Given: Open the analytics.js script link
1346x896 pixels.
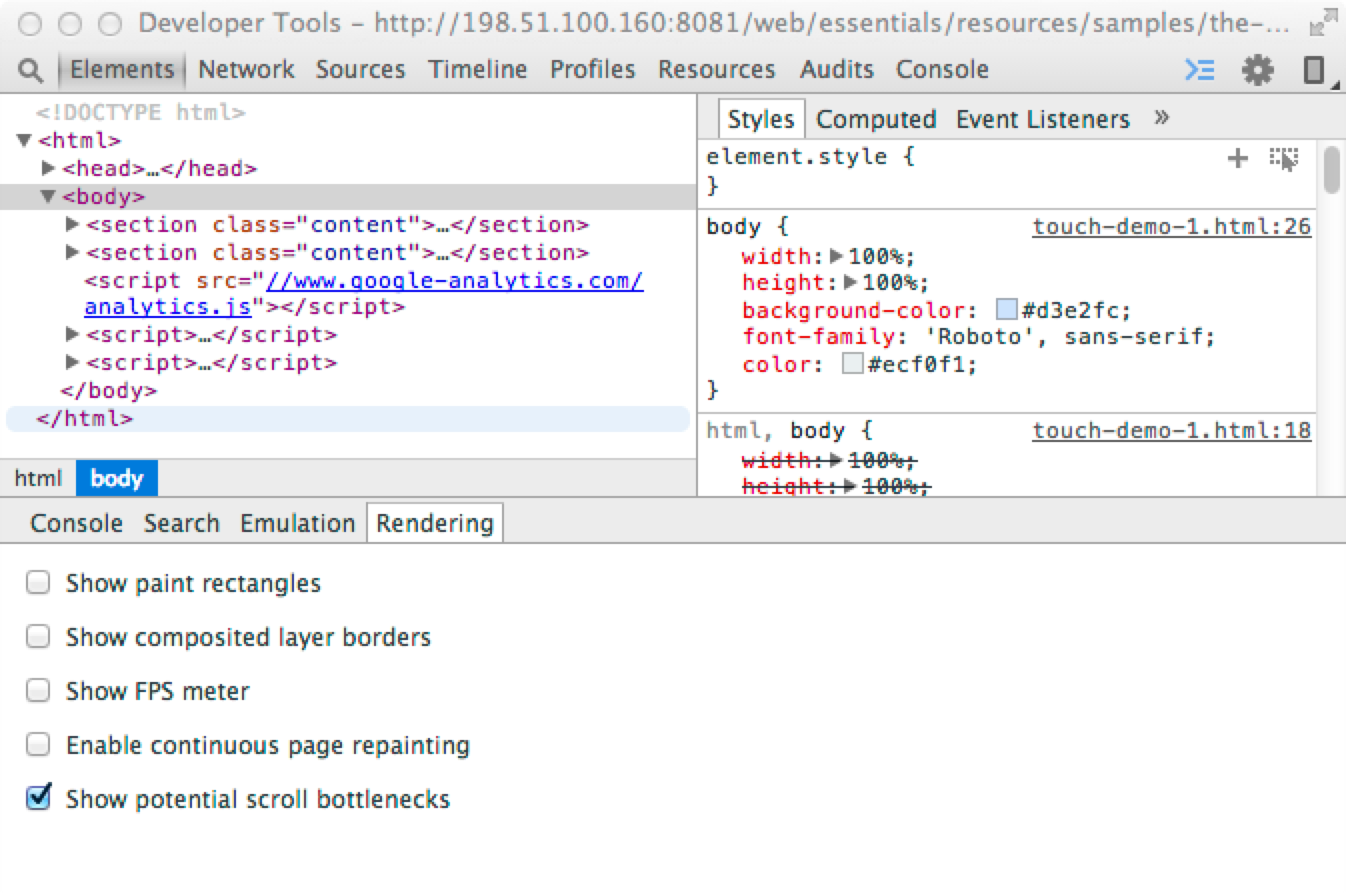Looking at the screenshot, I should pyautogui.click(x=167, y=306).
